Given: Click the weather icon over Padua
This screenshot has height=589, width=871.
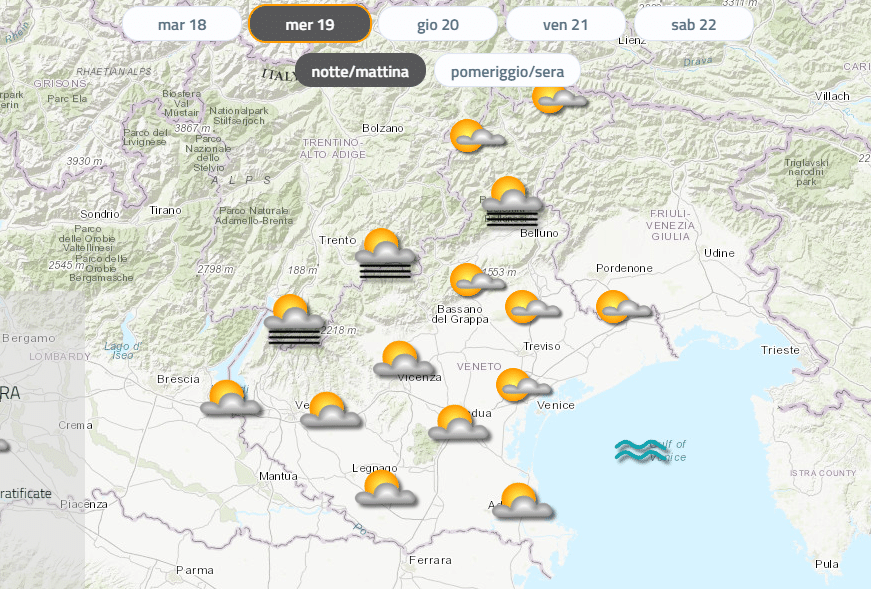Looking at the screenshot, I should click(x=458, y=423).
